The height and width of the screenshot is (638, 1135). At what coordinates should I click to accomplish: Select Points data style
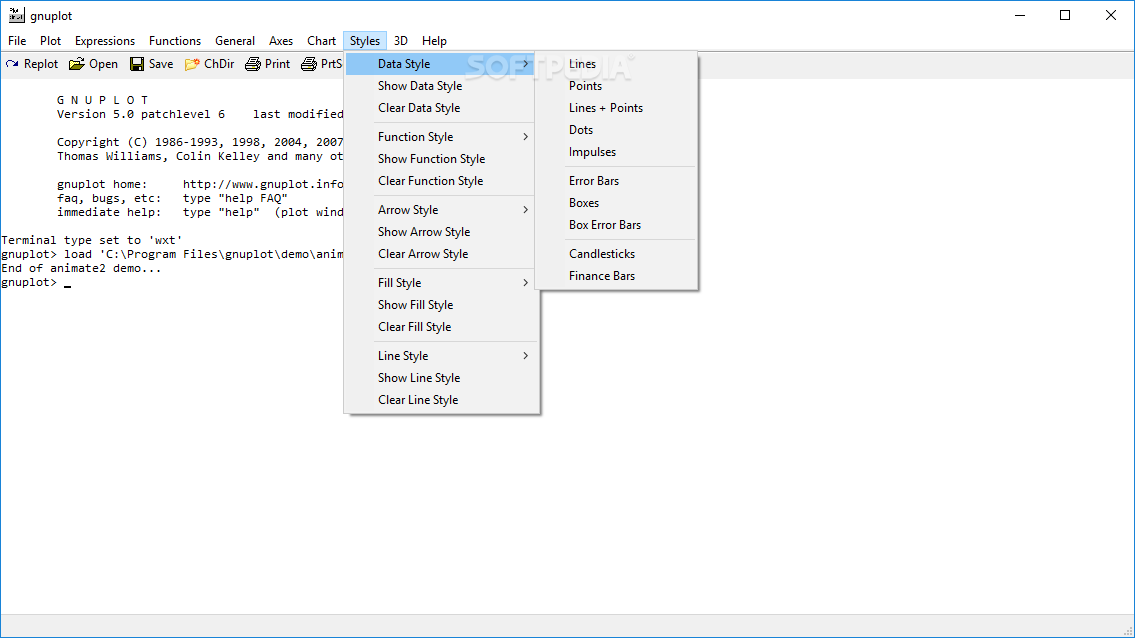click(617, 85)
